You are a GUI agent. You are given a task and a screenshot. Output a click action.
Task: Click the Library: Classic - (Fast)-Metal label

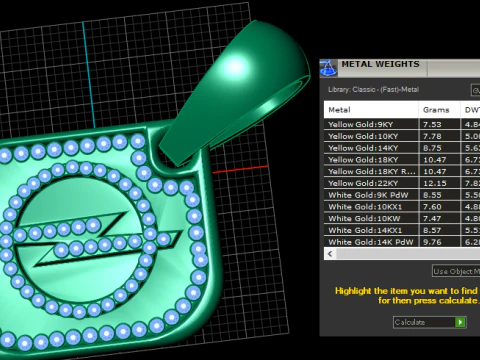coord(373,89)
